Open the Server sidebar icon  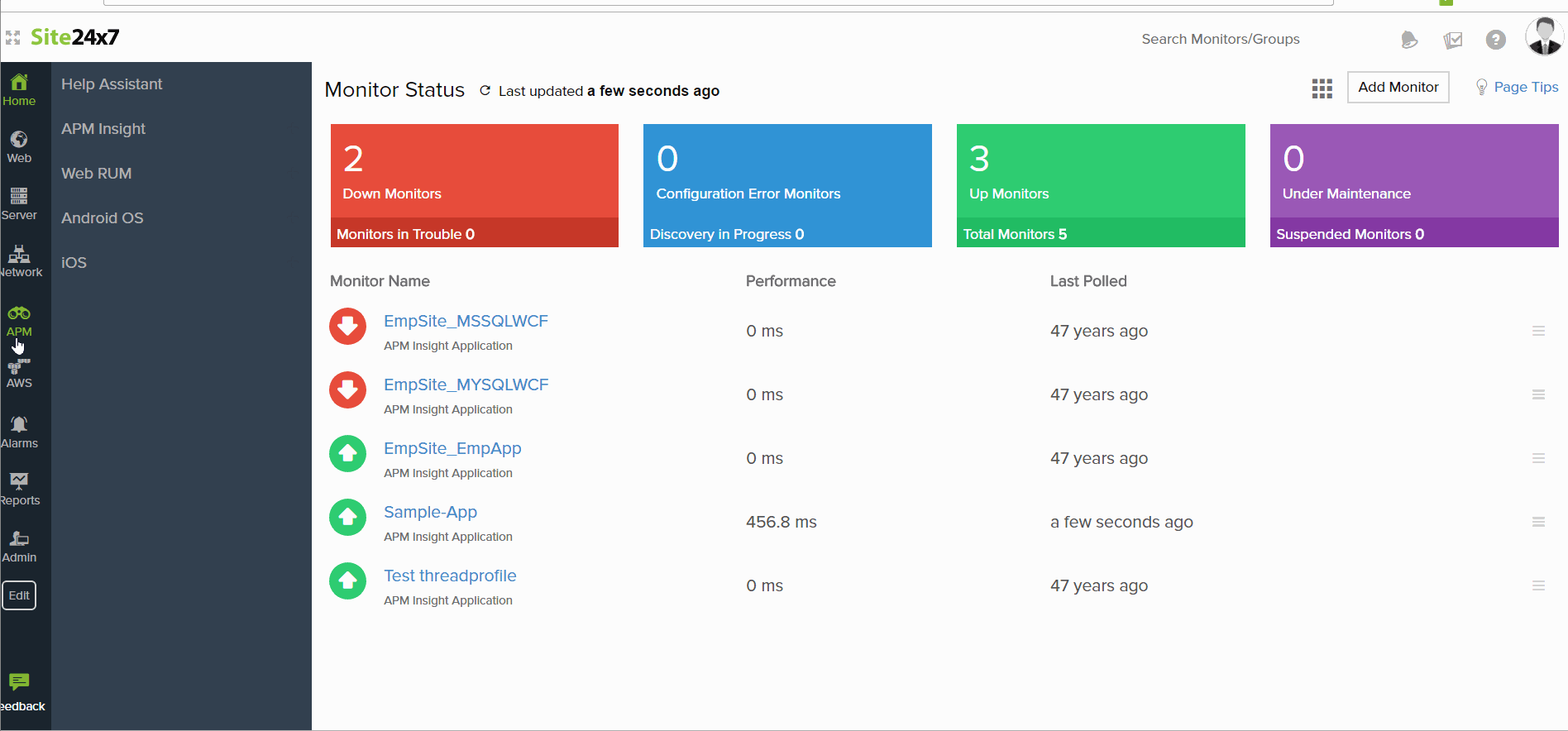(19, 203)
